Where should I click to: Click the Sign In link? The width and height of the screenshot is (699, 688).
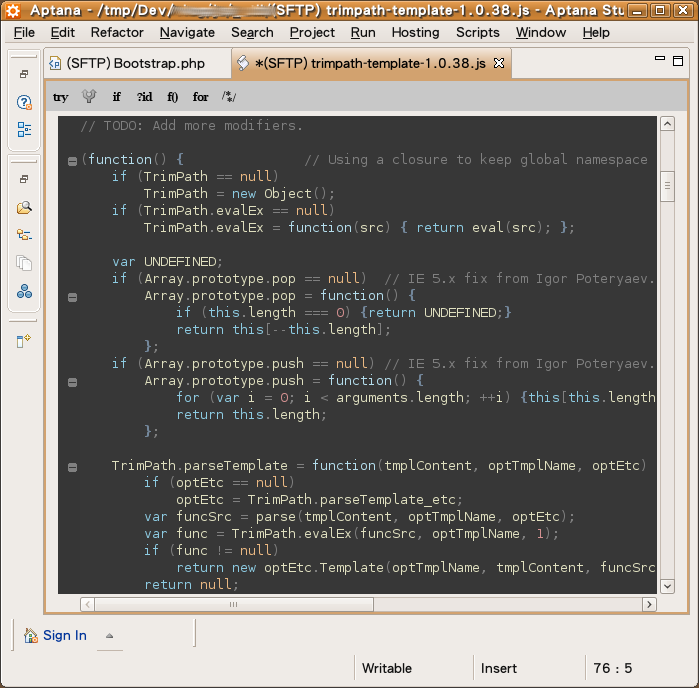(x=65, y=635)
